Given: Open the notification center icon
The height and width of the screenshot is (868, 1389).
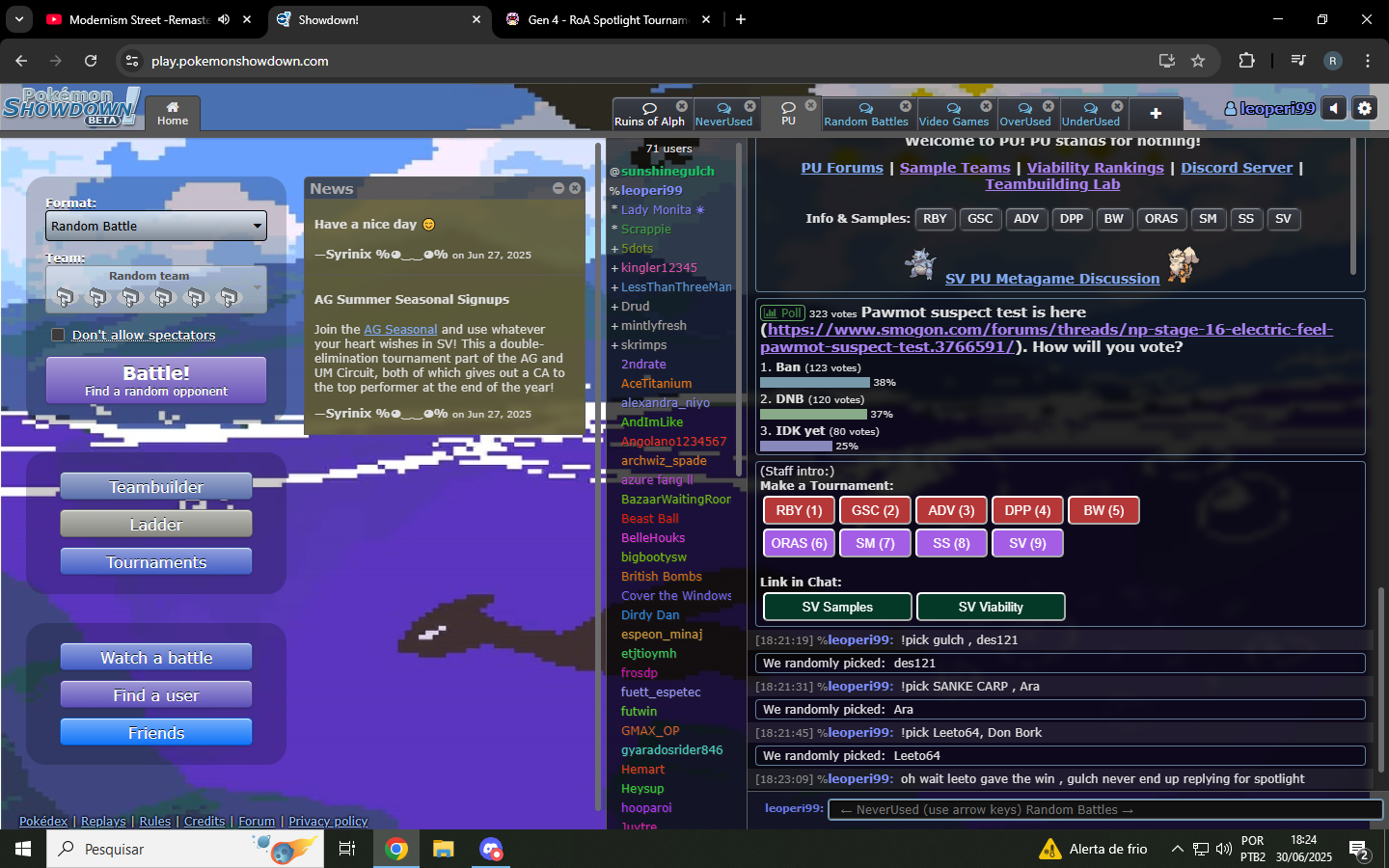Looking at the screenshot, I should (1359, 850).
